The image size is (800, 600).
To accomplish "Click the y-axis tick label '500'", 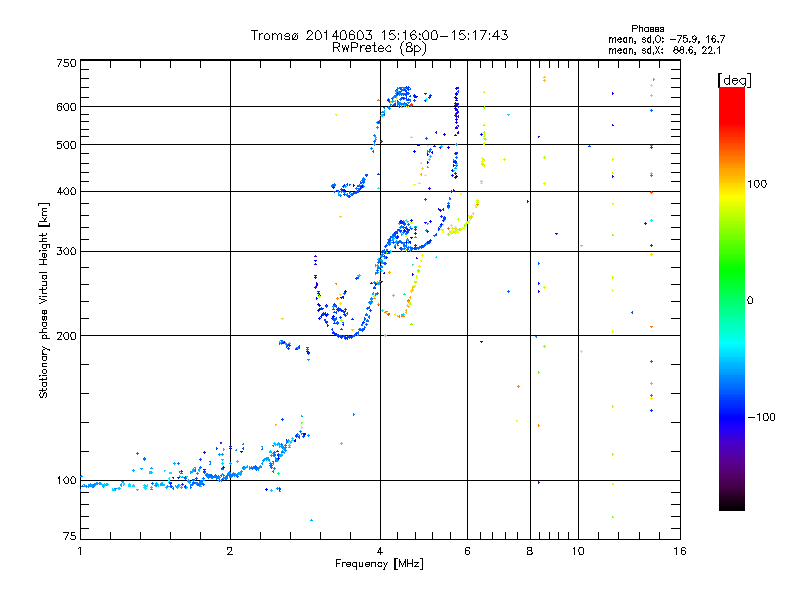I will tap(67, 145).
